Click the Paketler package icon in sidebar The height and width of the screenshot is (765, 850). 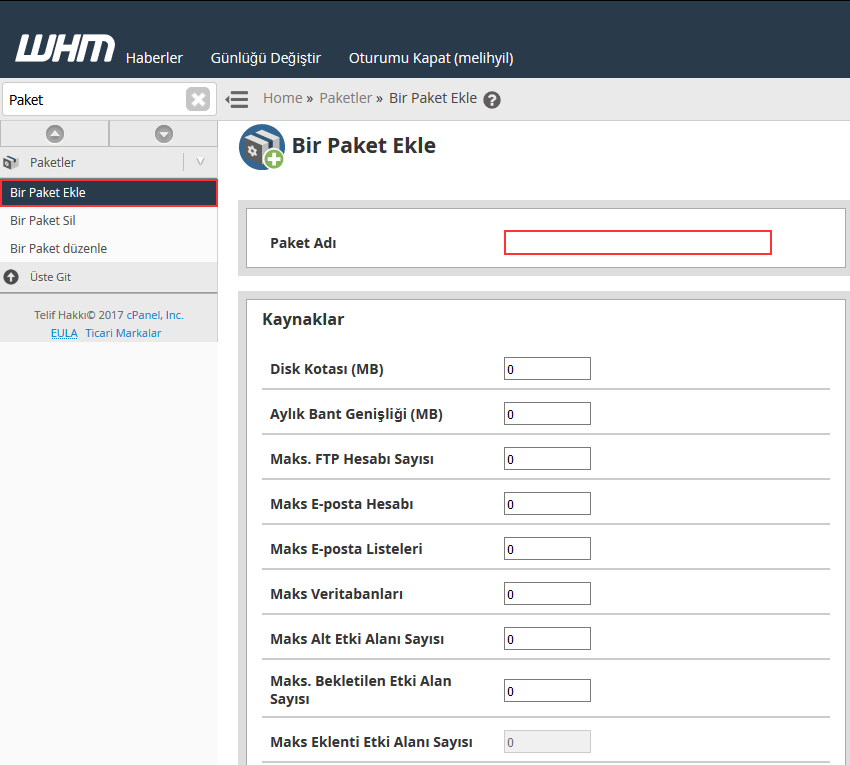(x=11, y=162)
